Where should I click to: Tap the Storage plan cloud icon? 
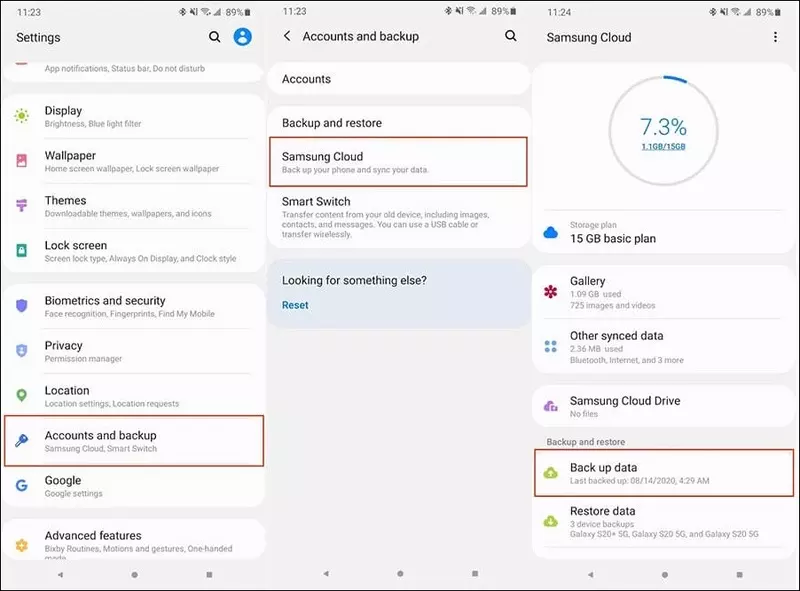(551, 233)
